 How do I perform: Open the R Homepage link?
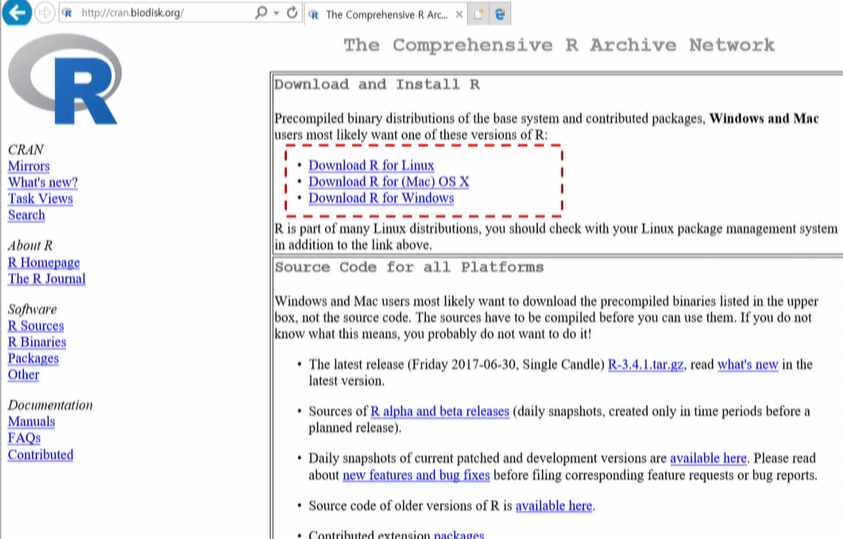tap(44, 263)
